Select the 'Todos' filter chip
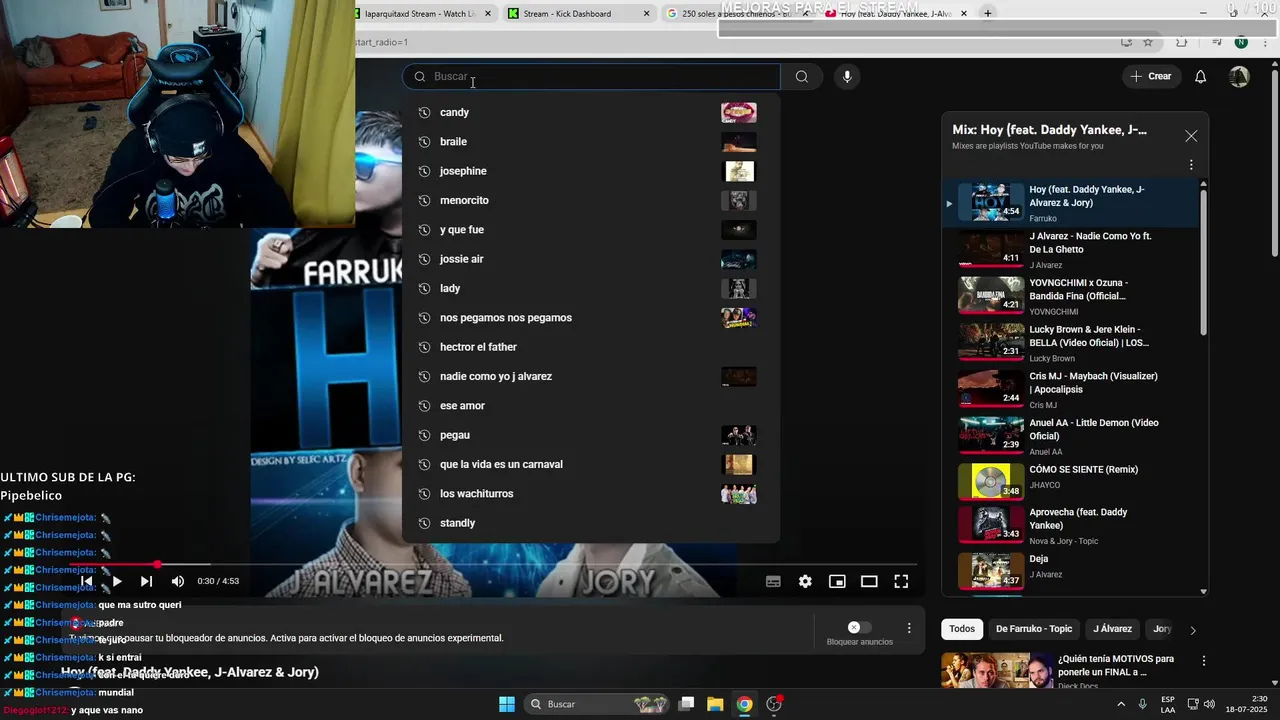Image resolution: width=1280 pixels, height=720 pixels. tap(962, 629)
